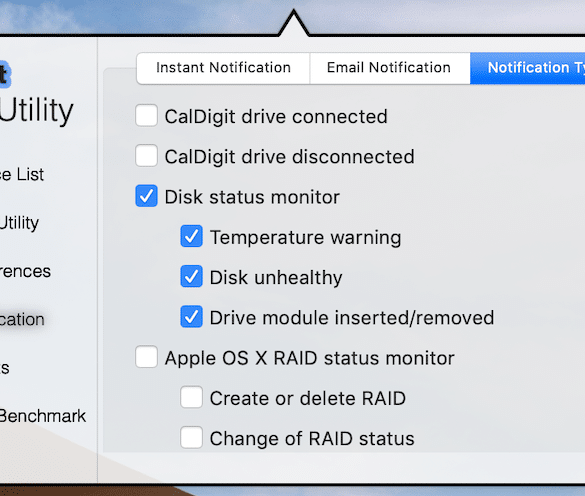The image size is (585, 496).
Task: Open the Benchmark sidebar item
Action: [x=43, y=416]
